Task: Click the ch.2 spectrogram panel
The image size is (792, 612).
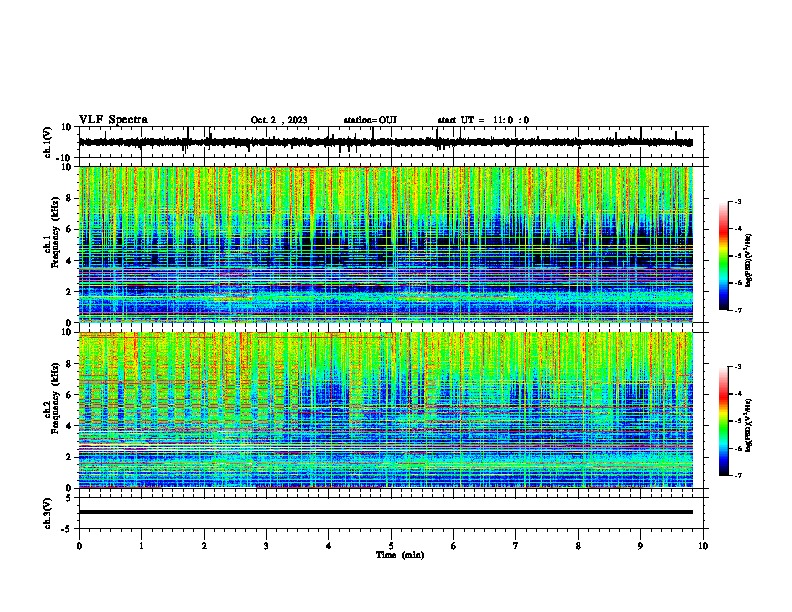Action: (x=386, y=410)
